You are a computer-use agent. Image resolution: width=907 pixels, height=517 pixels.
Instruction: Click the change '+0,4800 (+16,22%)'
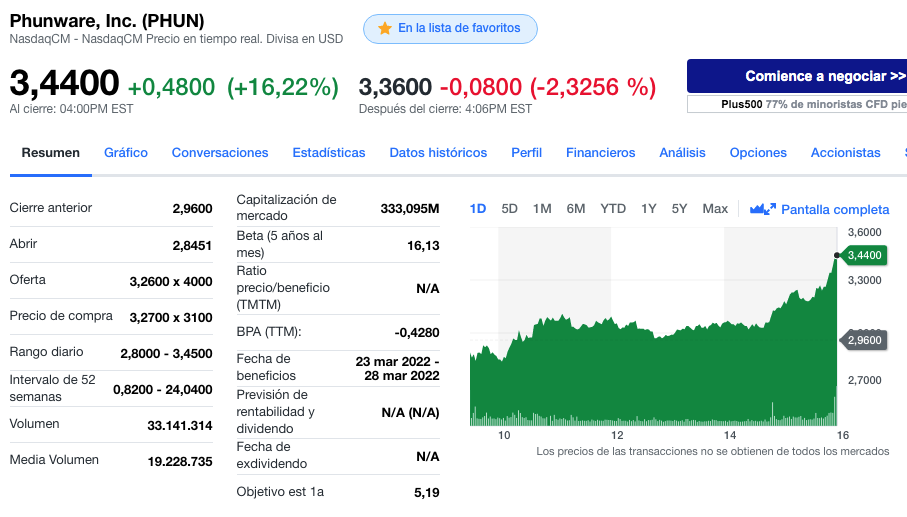(233, 87)
